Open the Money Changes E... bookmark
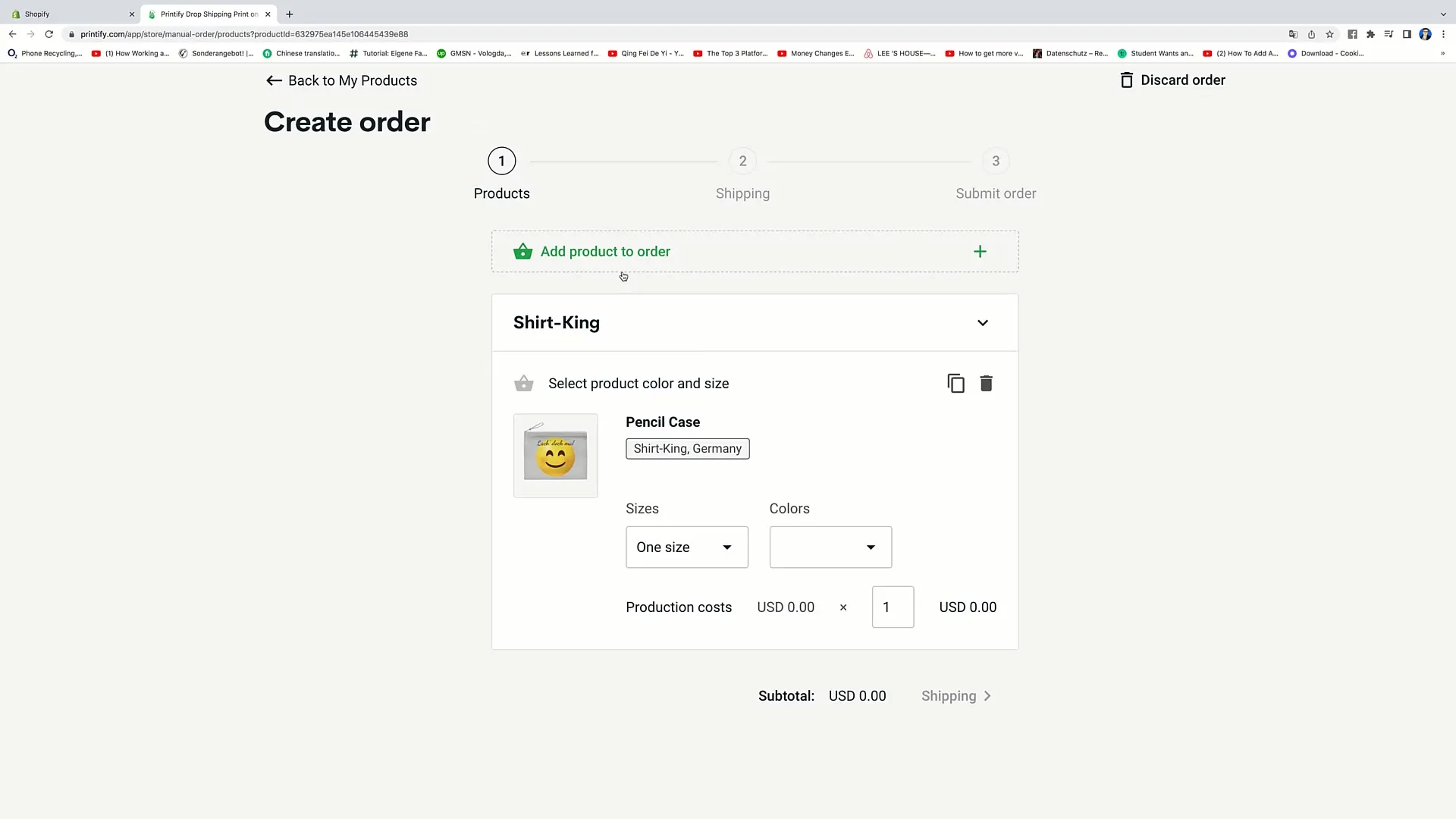This screenshot has height=819, width=1456. tap(815, 54)
